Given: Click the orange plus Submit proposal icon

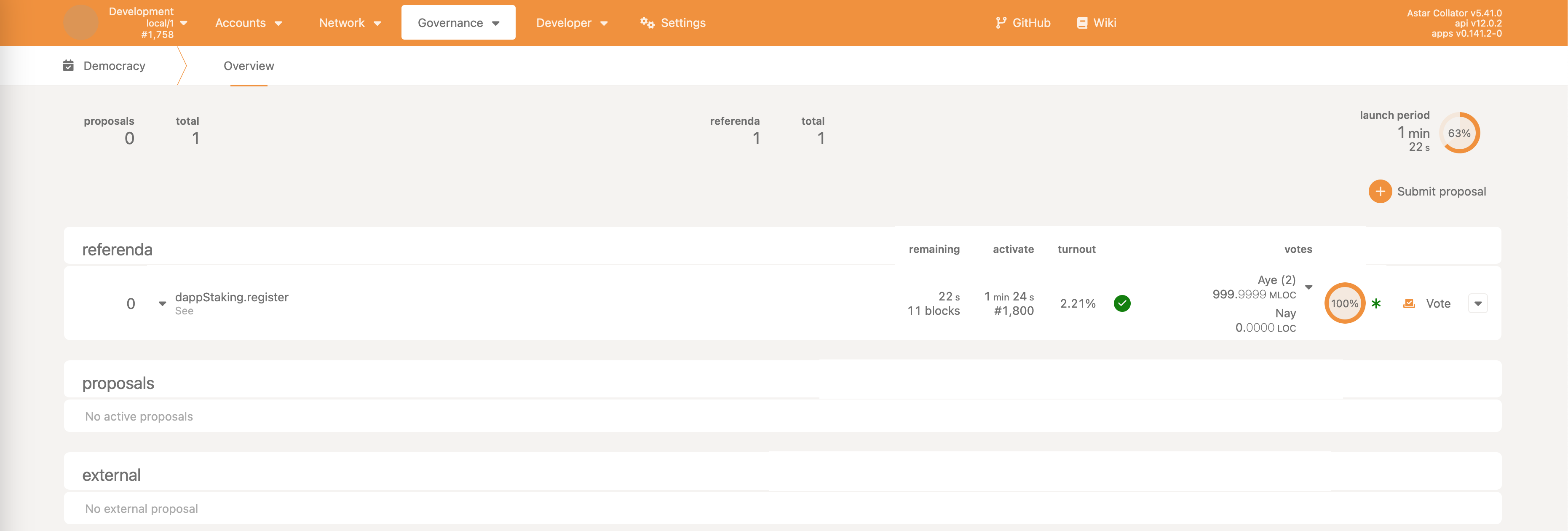Looking at the screenshot, I should point(1380,191).
